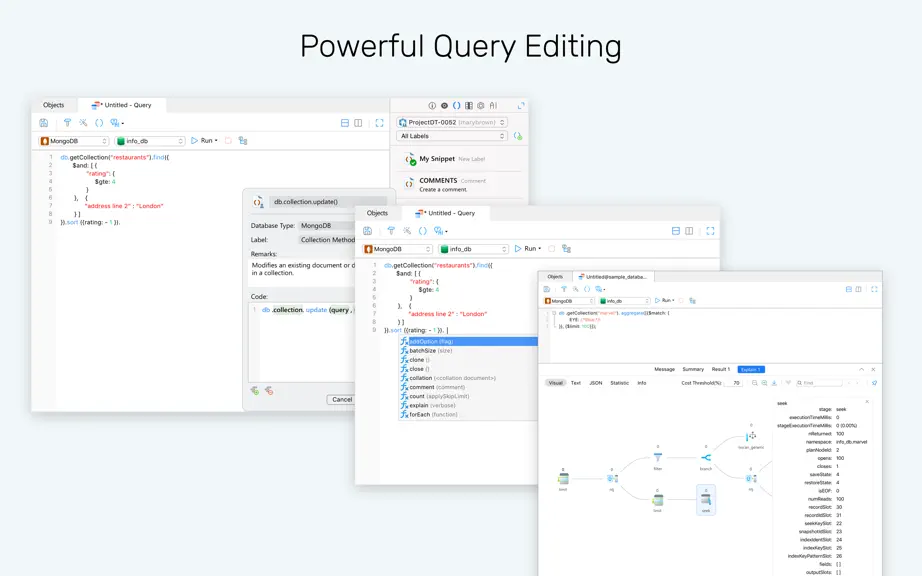Switch explain view to the Visual mode
This screenshot has height=576, width=922.
coord(556,383)
